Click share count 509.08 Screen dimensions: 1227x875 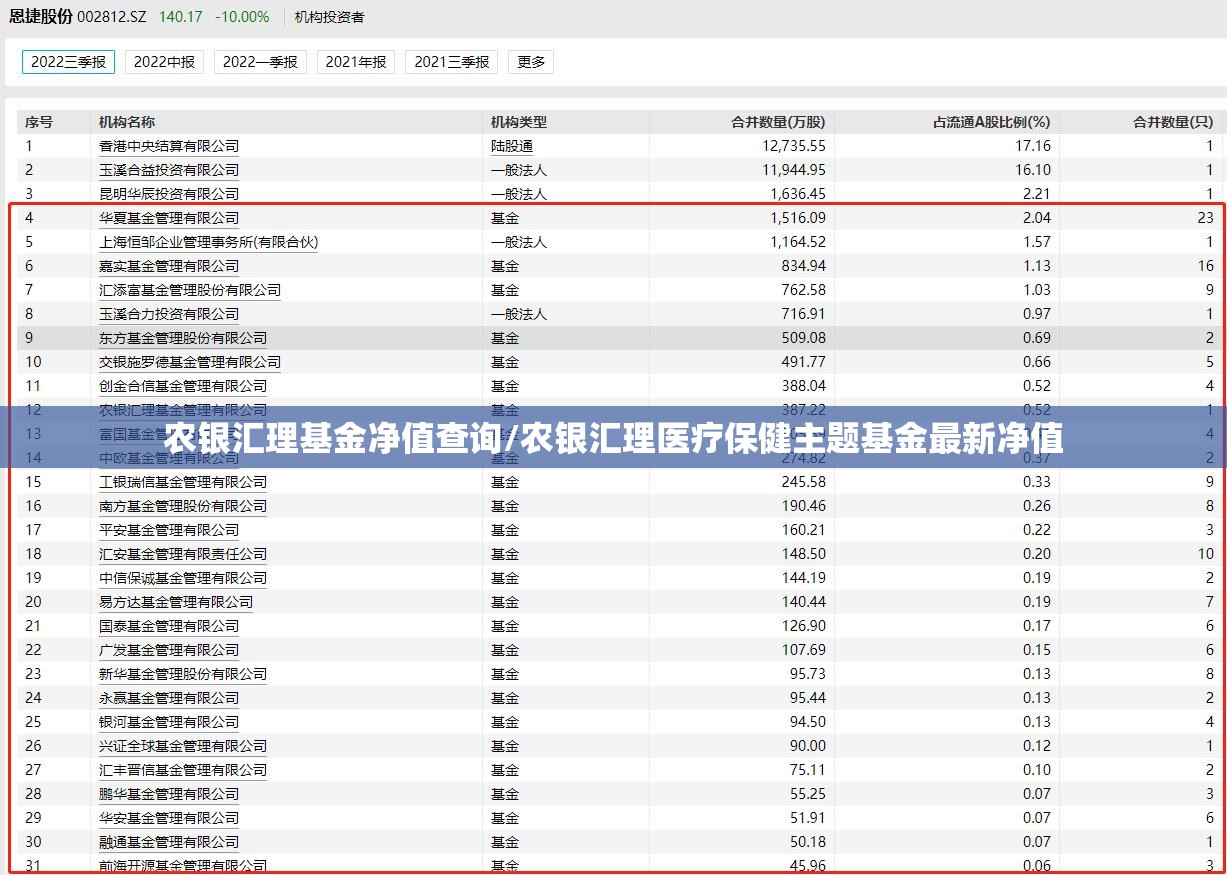pos(804,338)
